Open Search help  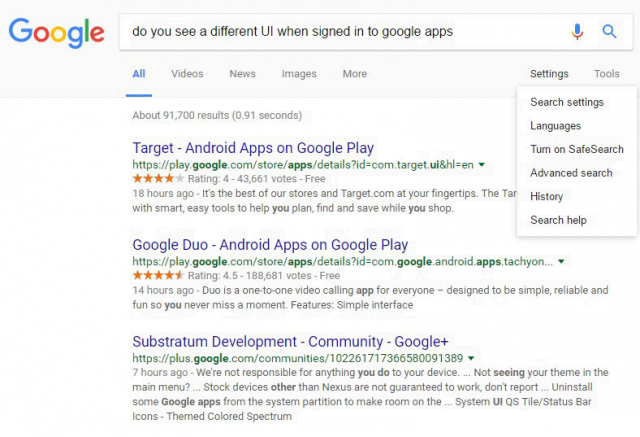(558, 220)
